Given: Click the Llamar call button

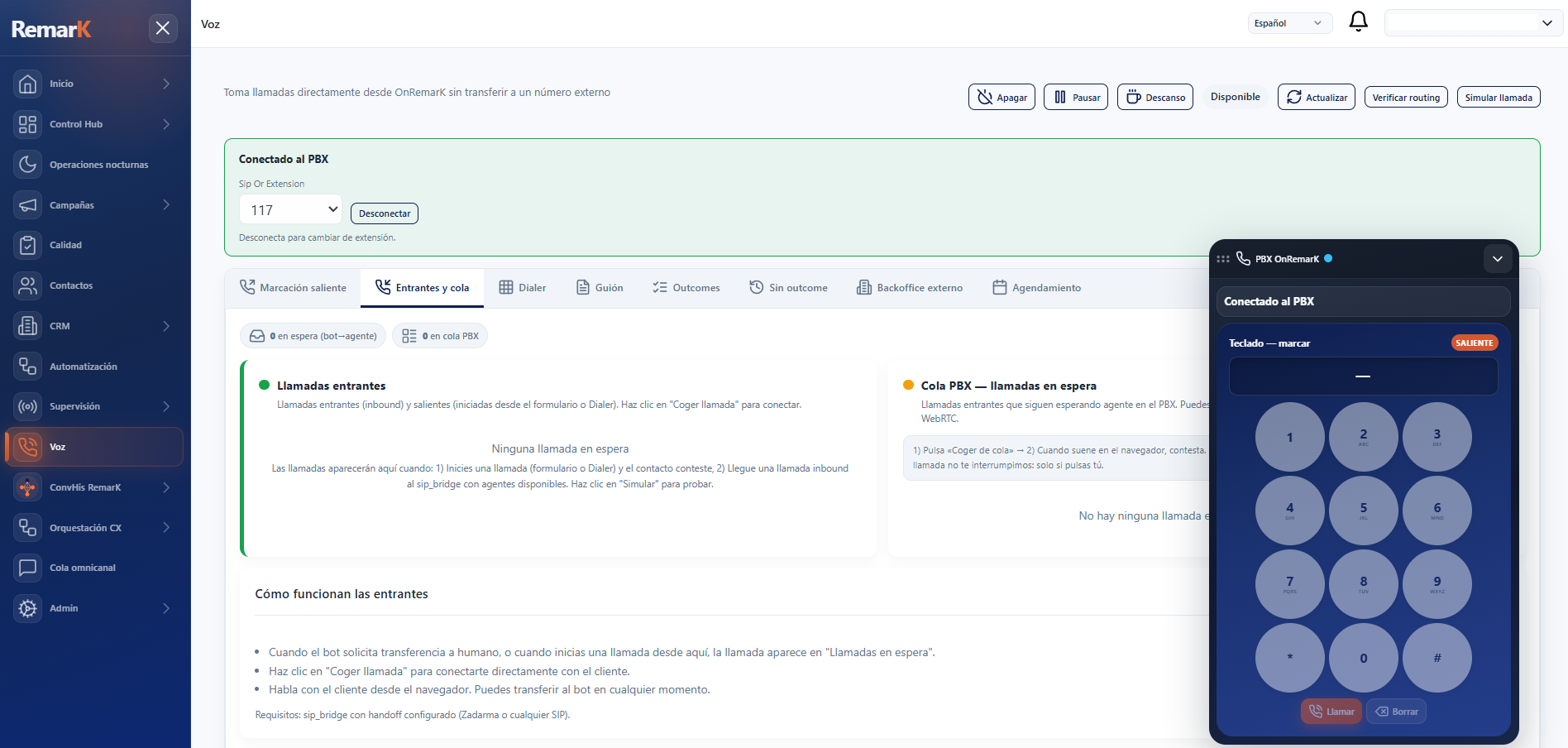Looking at the screenshot, I should 1331,712.
